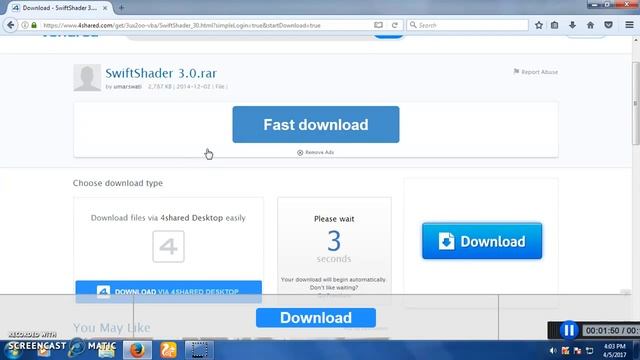Click the Remove Ads link
Viewport: 640px width, 360px height.
point(316,152)
